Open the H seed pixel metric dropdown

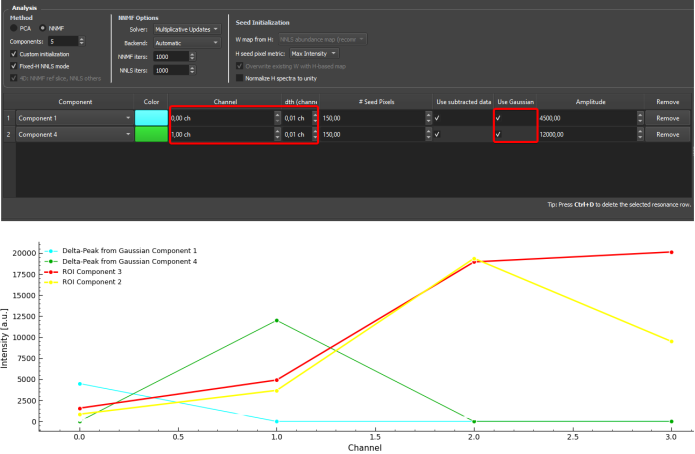tap(314, 54)
